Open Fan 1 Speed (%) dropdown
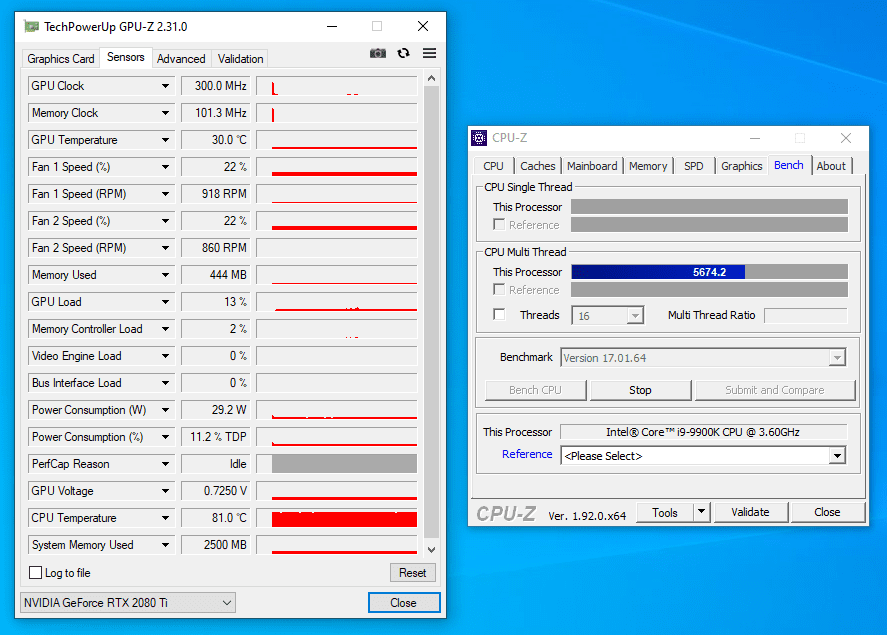 [x=165, y=167]
